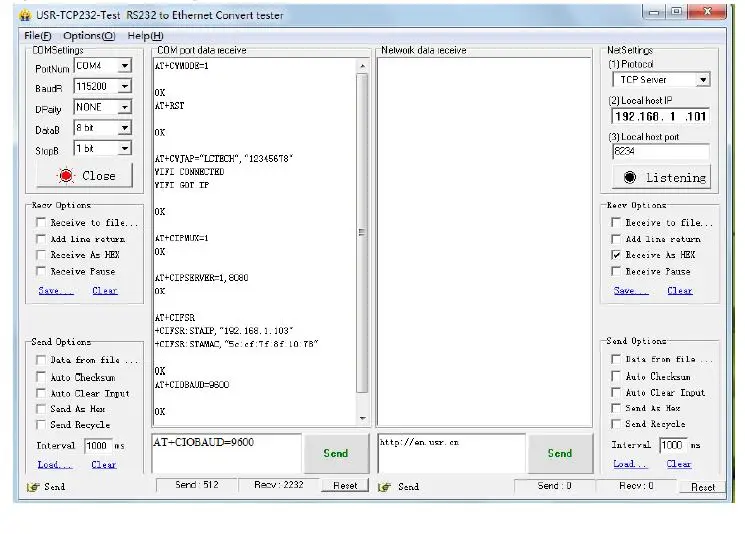
Task: Click the network-side Send hand icon
Action: [384, 486]
